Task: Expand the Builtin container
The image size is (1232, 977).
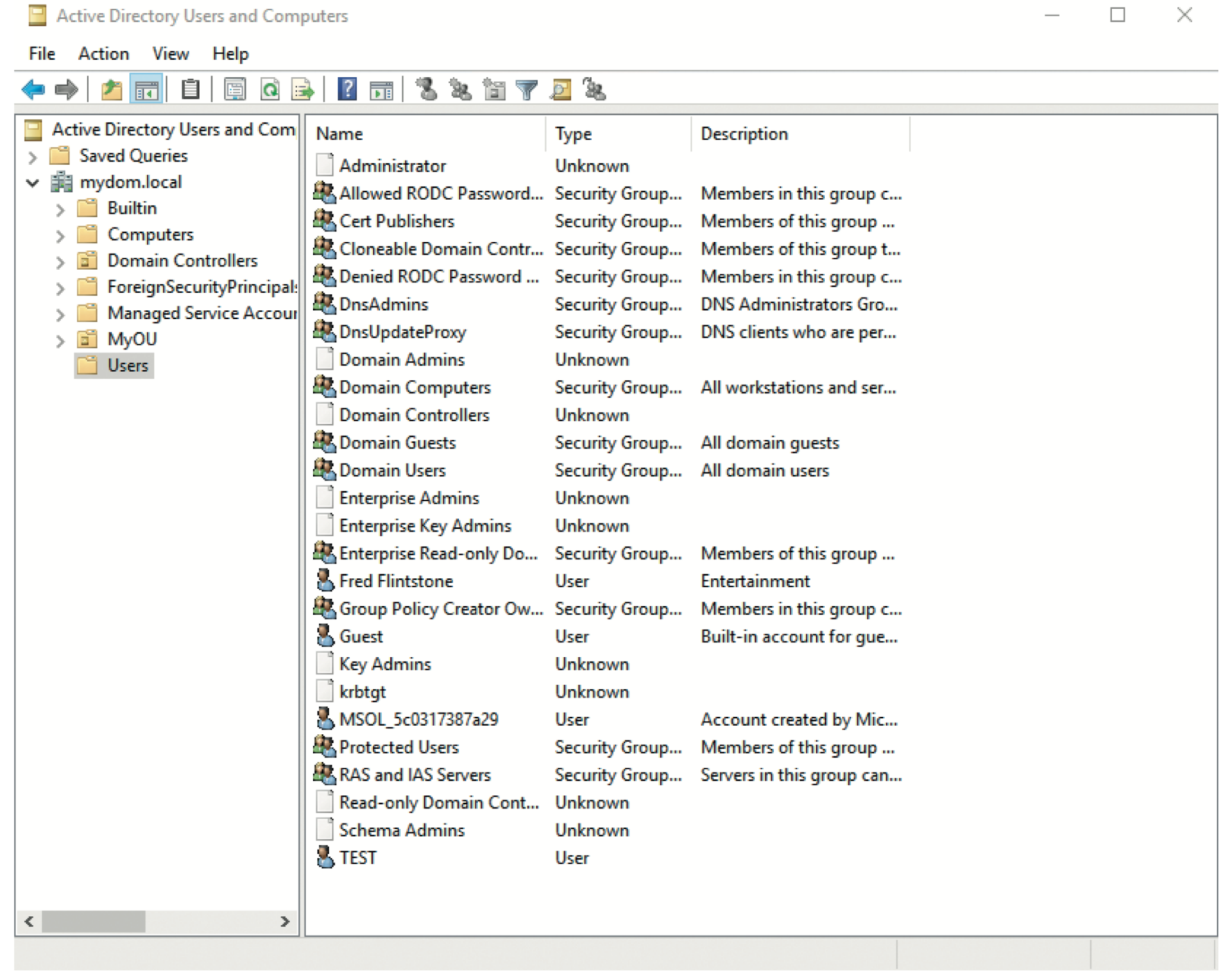Action: click(61, 208)
